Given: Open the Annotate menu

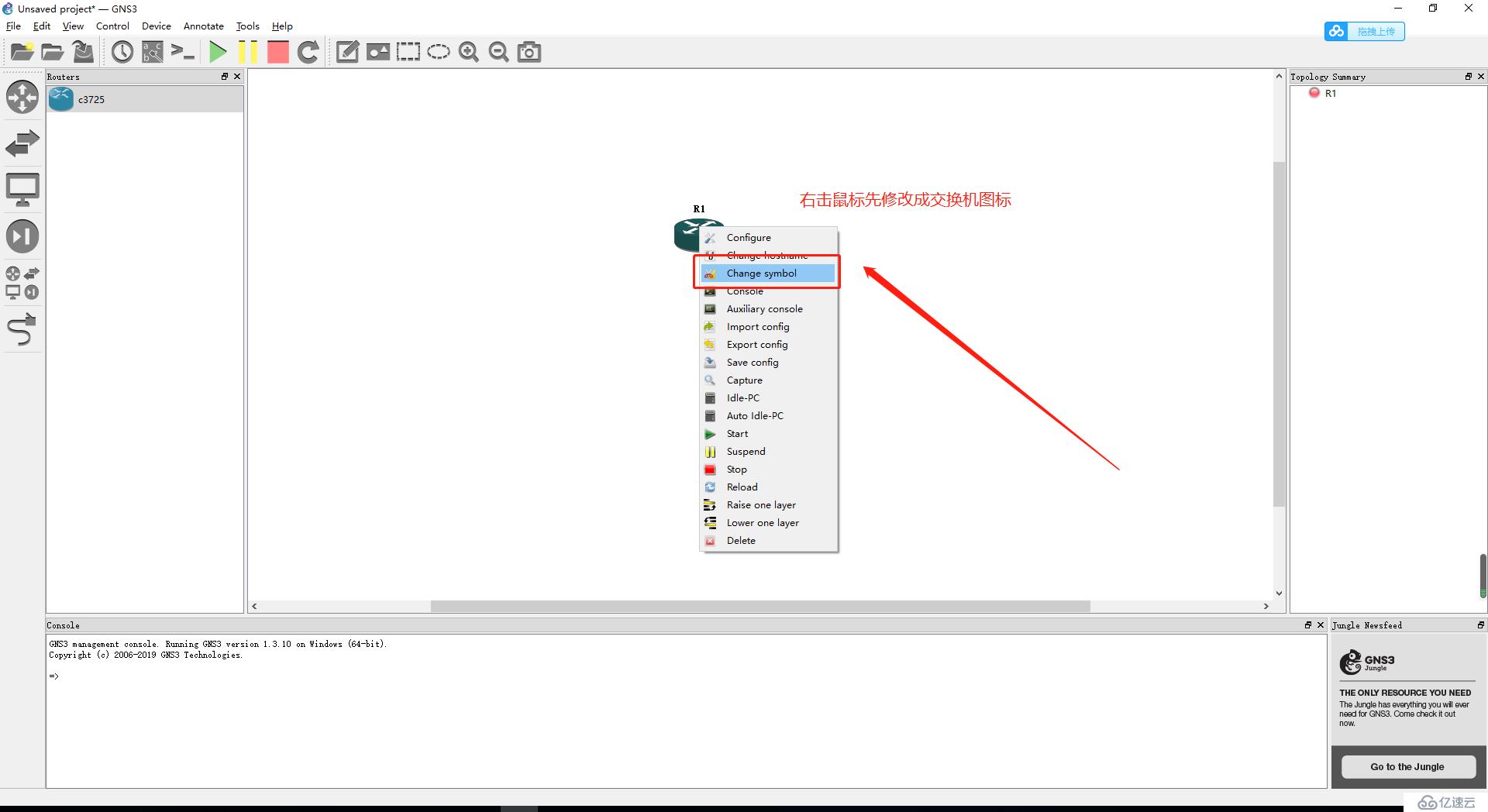Looking at the screenshot, I should click(203, 26).
